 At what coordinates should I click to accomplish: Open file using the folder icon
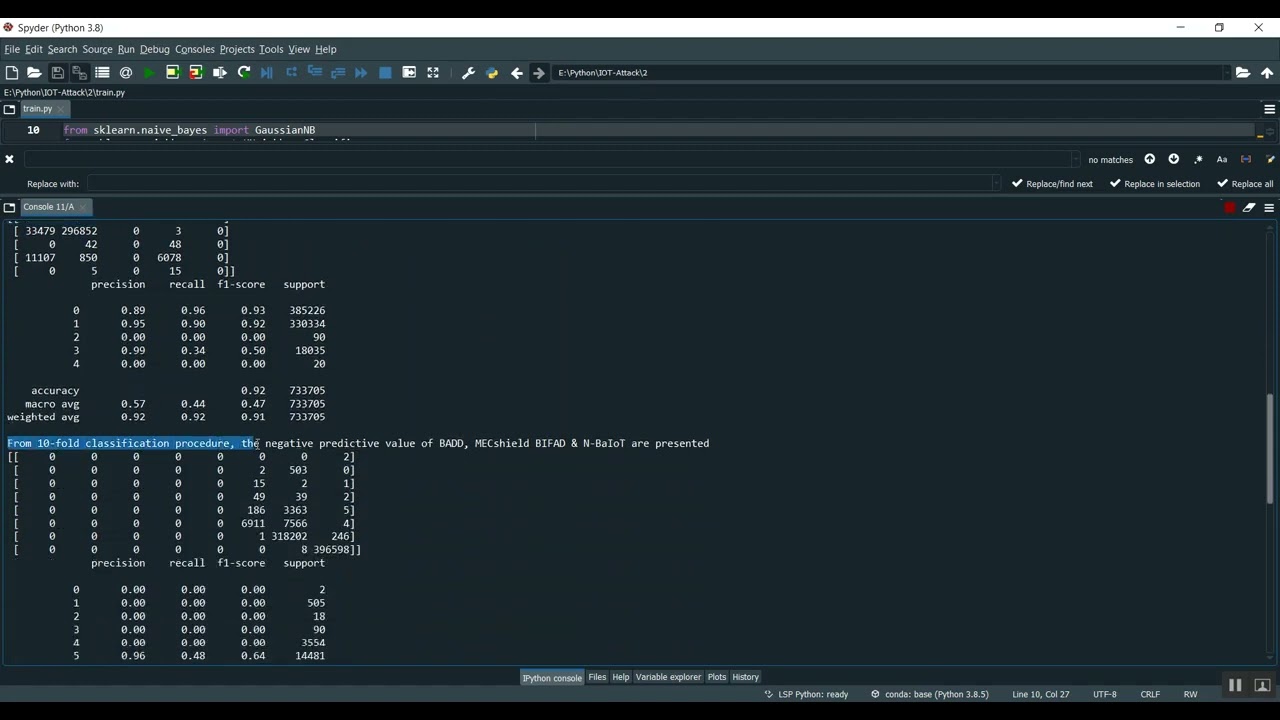pos(34,73)
